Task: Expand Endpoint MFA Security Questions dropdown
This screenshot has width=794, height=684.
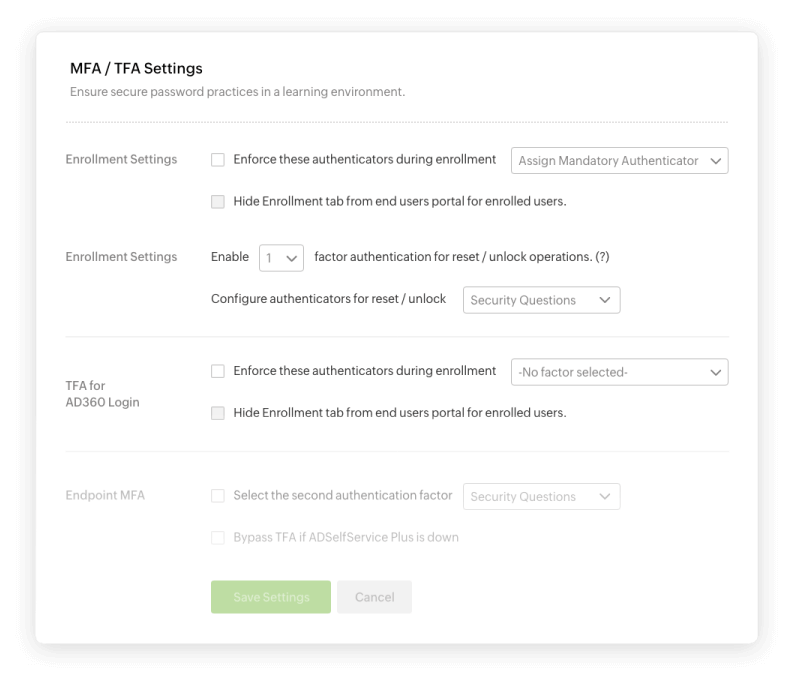Action: pos(541,497)
